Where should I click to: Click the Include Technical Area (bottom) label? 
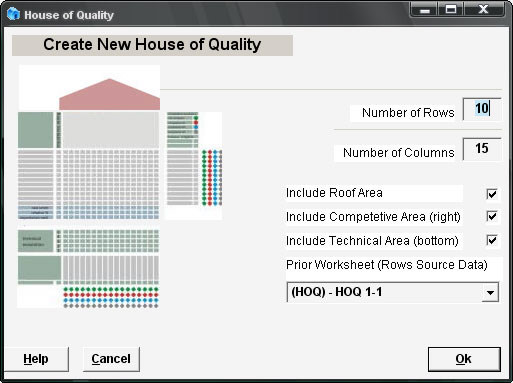pos(372,241)
